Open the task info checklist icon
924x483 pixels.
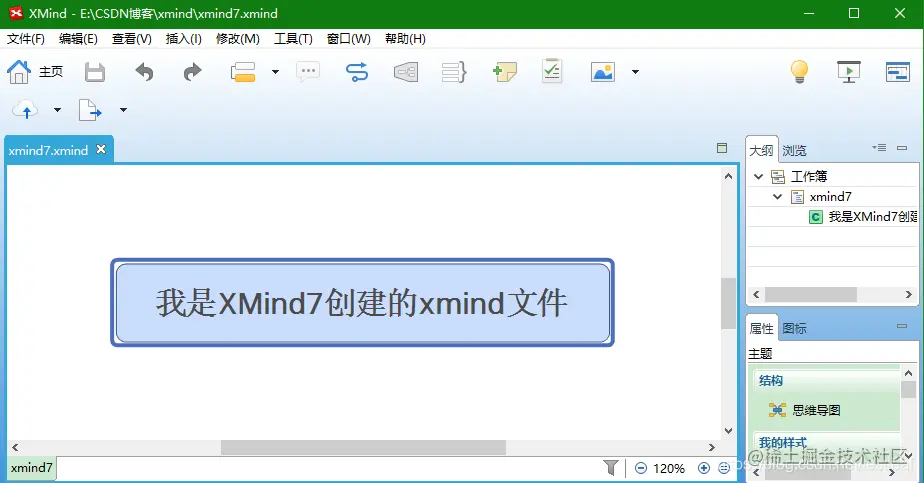click(x=552, y=71)
